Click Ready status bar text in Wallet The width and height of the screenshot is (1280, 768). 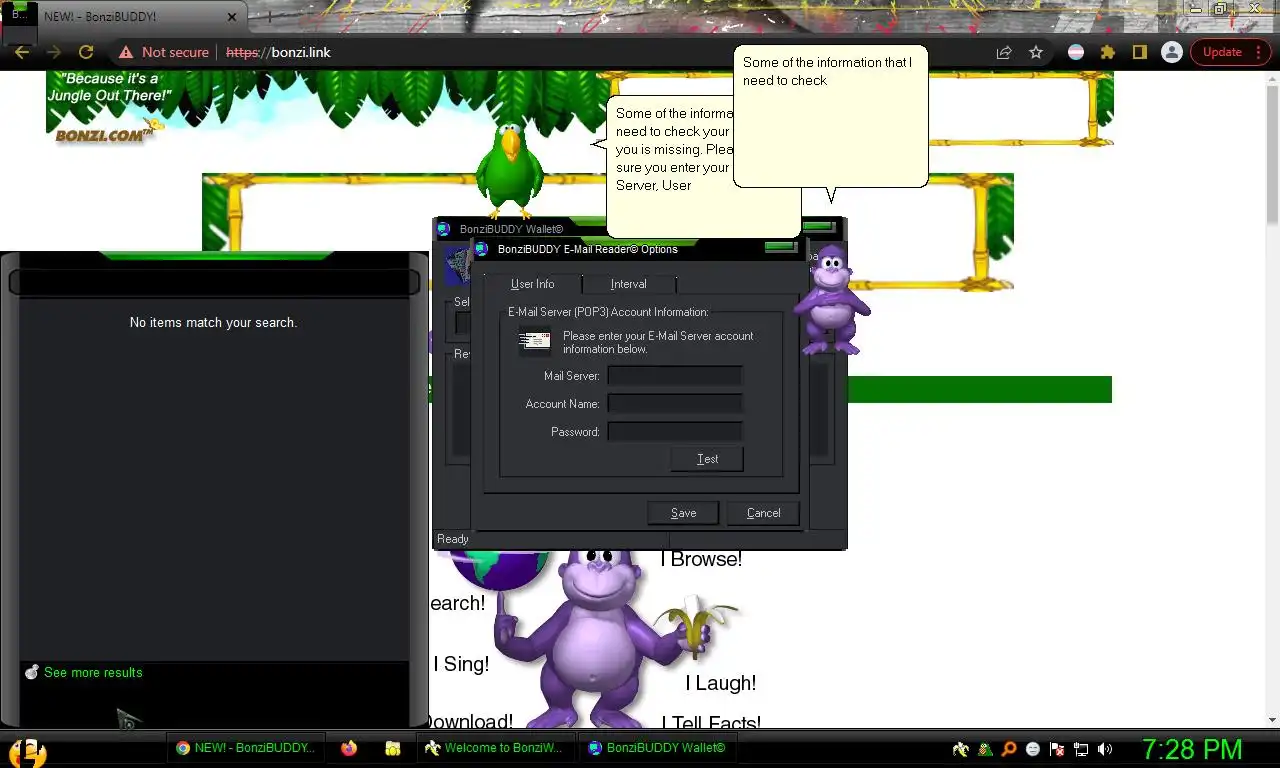point(452,539)
